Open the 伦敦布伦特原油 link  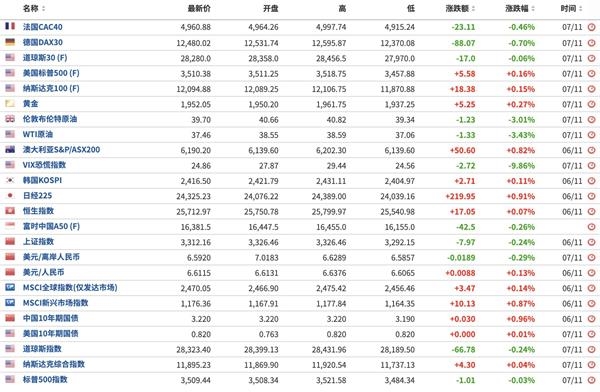pyautogui.click(x=50, y=119)
